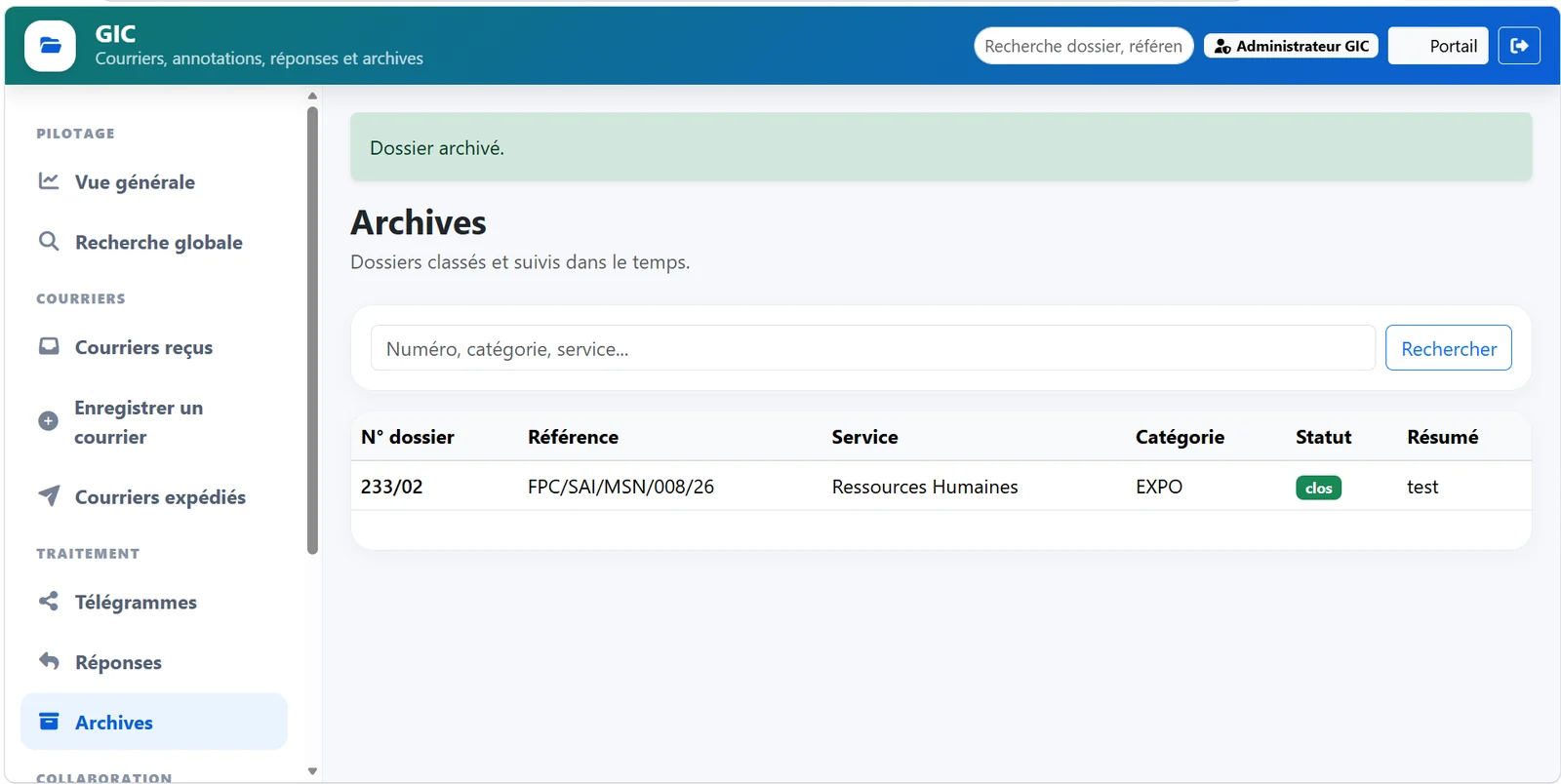The image size is (1561, 784).
Task: Click the Portail button
Action: 1438,46
